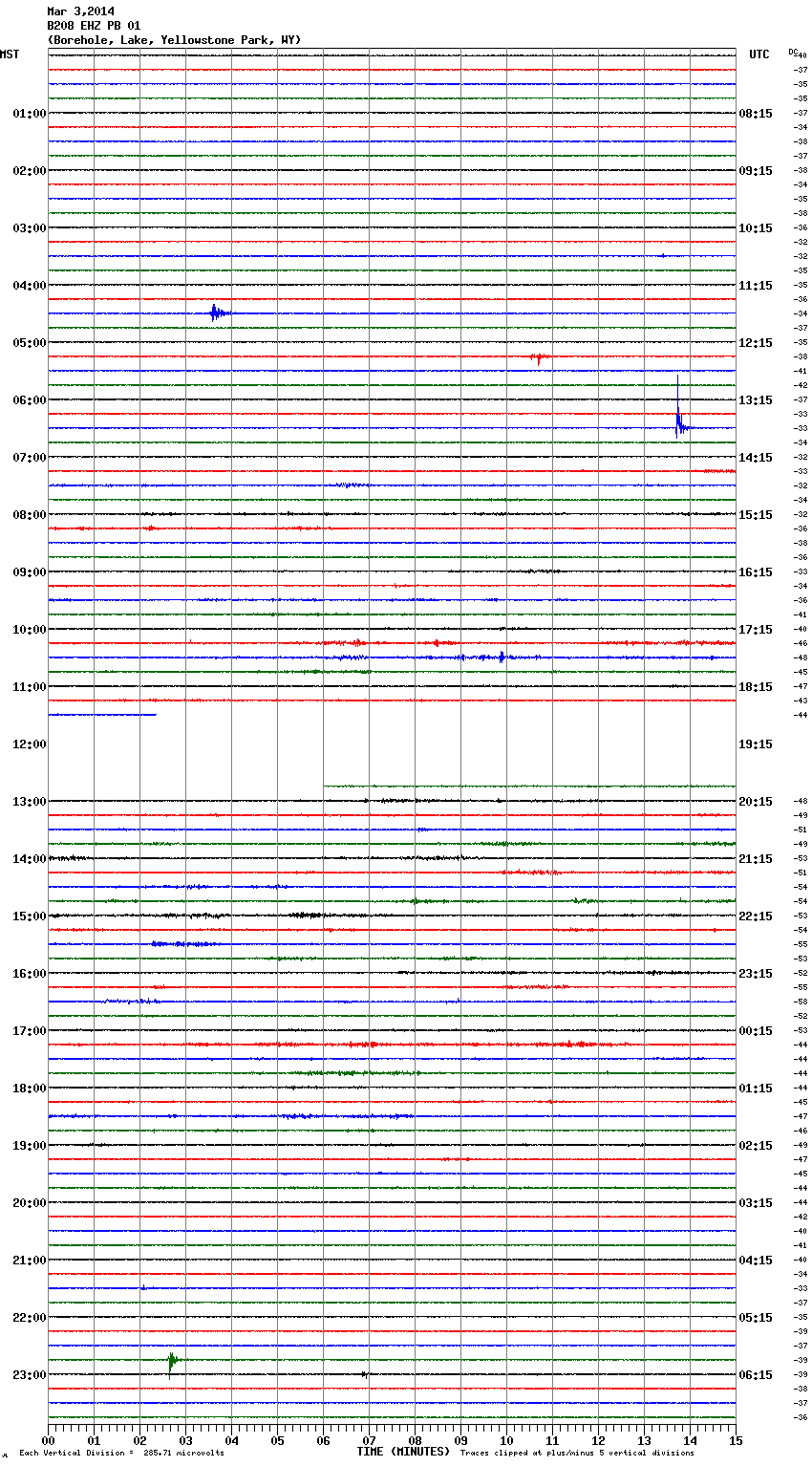The height and width of the screenshot is (1466, 812).
Task: Click the "Traces clipped at plus/minus 5 vertical divisions" note
Action: [x=577, y=1453]
